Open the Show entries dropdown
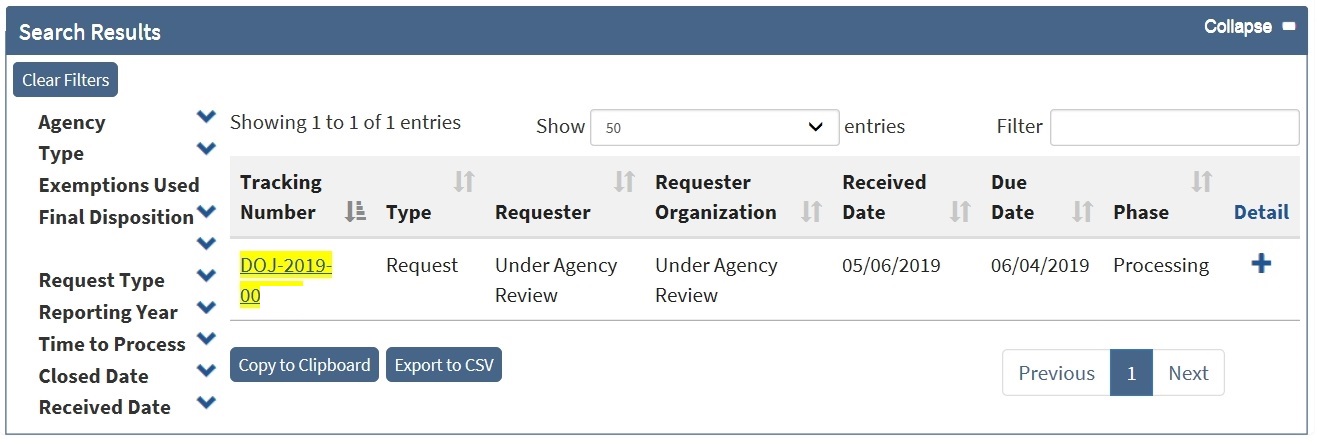Image resolution: width=1317 pixels, height=445 pixels. click(x=714, y=127)
